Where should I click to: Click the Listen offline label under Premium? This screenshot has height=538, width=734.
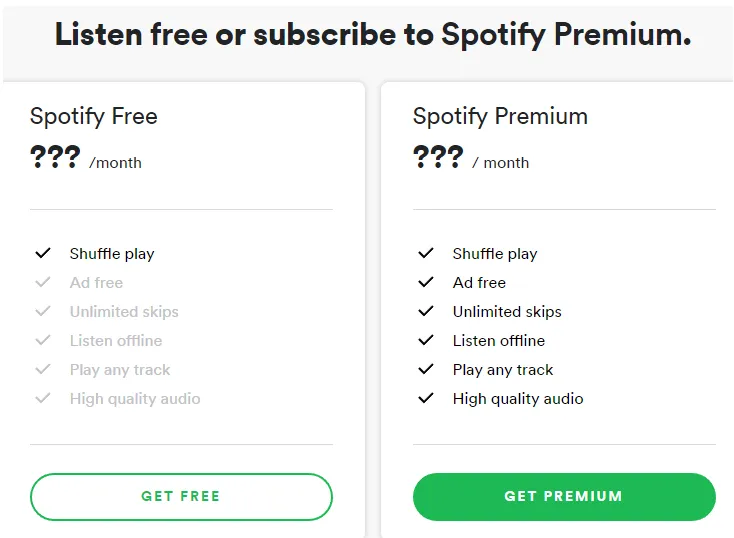499,340
